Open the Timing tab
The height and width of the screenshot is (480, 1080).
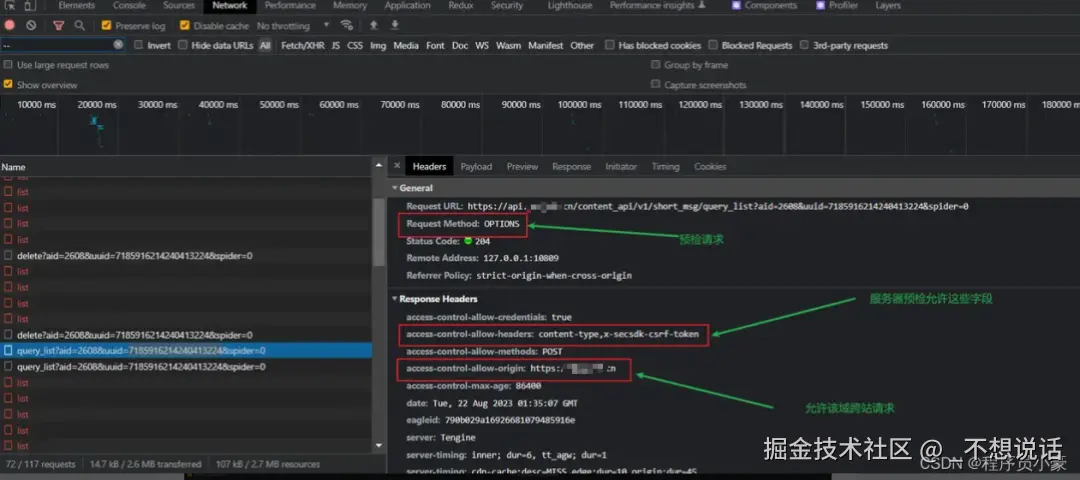click(665, 167)
